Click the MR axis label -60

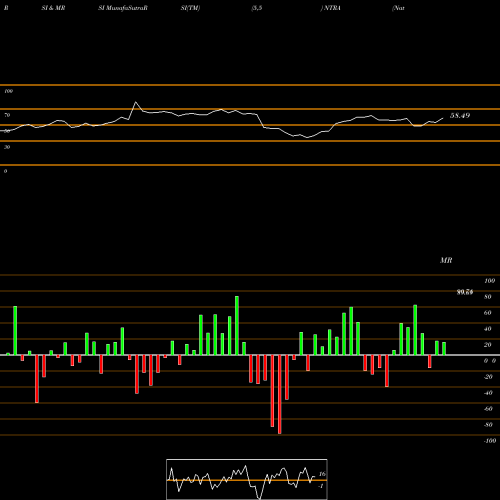click(x=488, y=409)
